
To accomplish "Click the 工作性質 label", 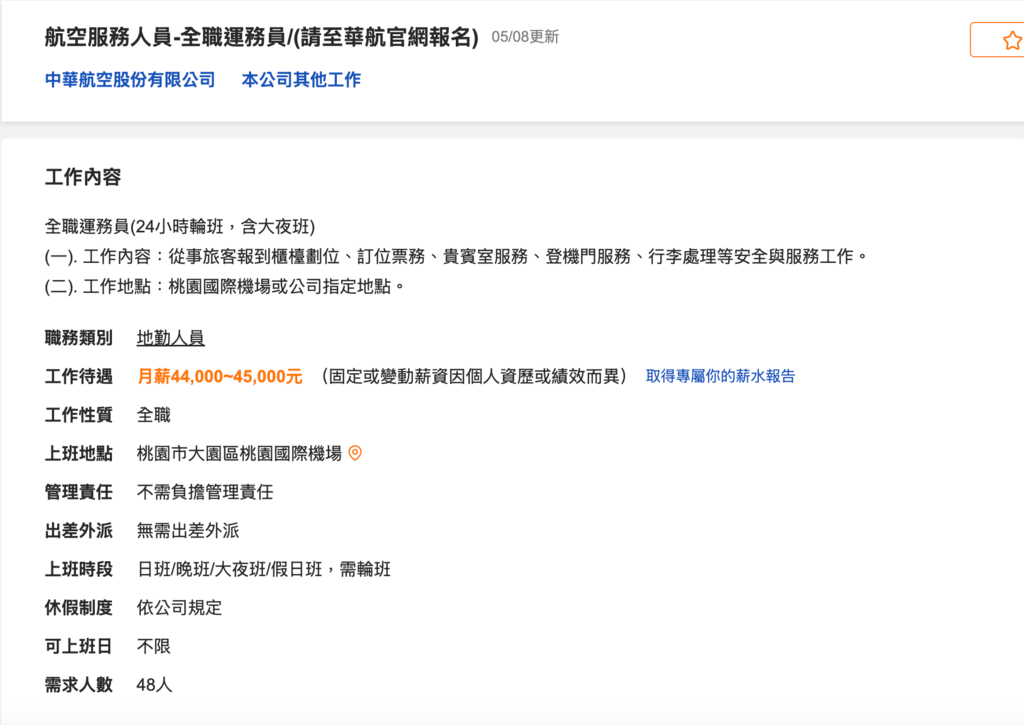I will [78, 415].
